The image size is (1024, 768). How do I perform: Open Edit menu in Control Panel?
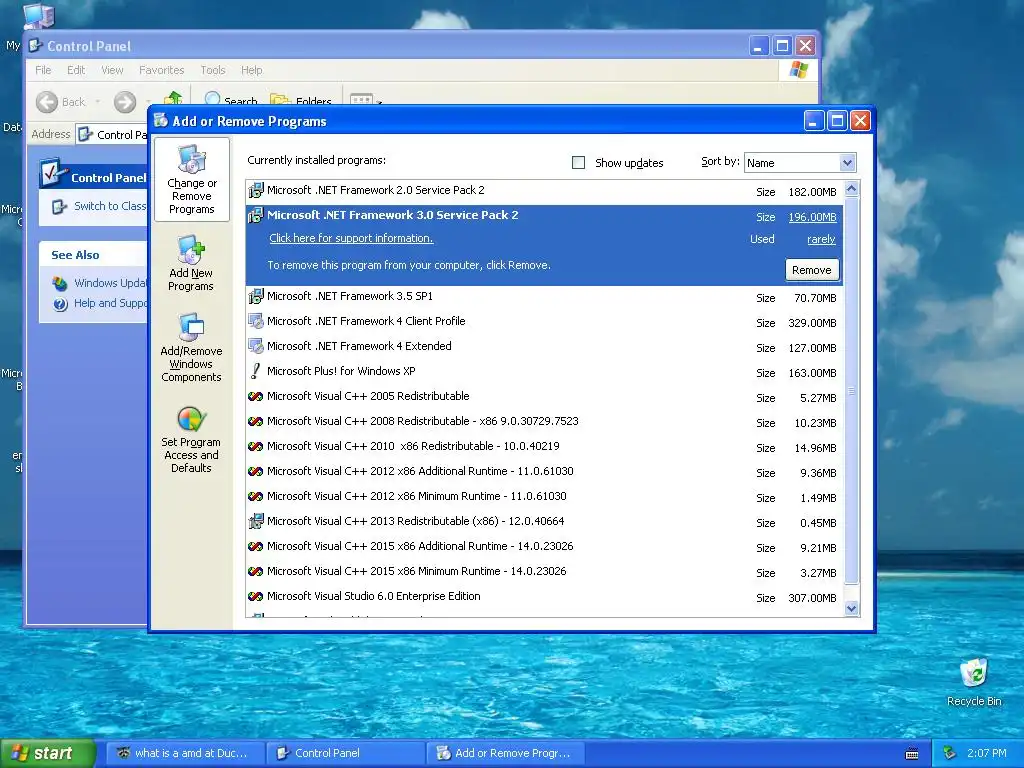(x=76, y=70)
